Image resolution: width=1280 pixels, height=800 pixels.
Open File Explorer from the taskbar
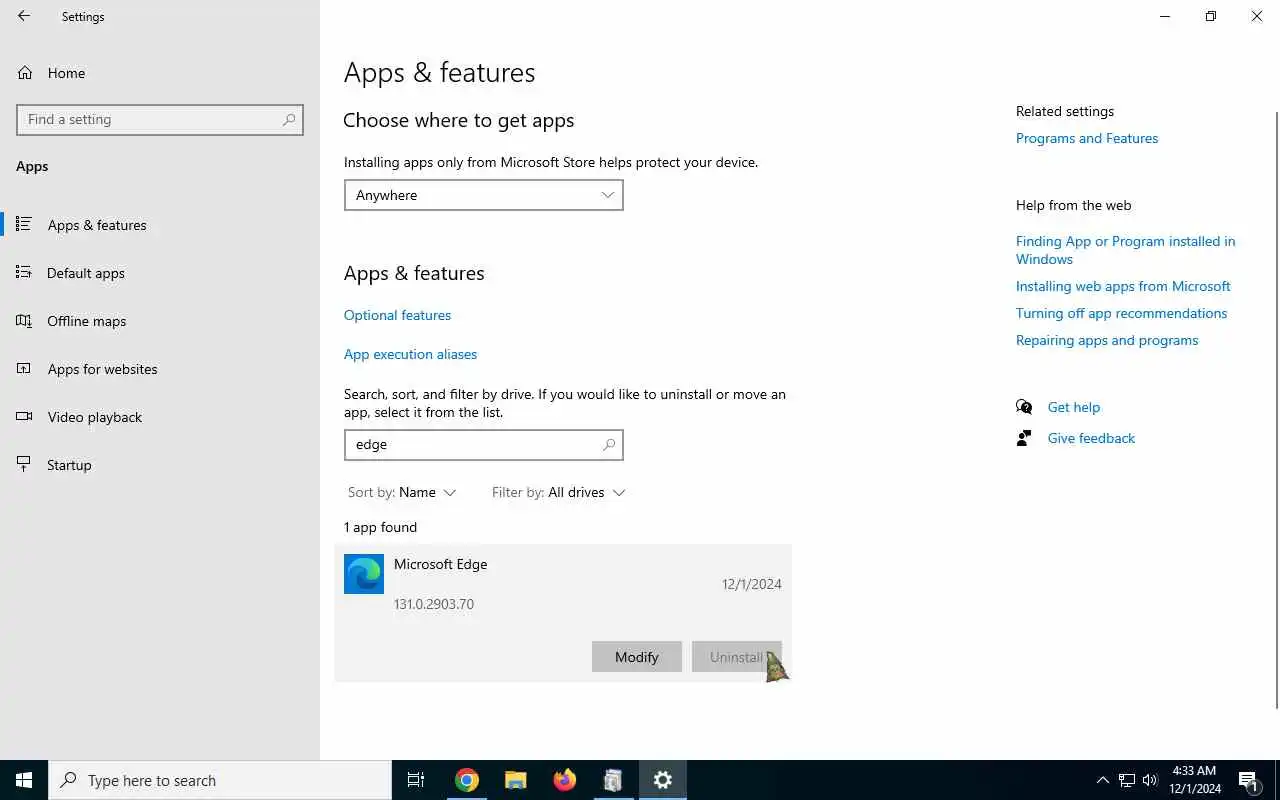click(x=515, y=780)
